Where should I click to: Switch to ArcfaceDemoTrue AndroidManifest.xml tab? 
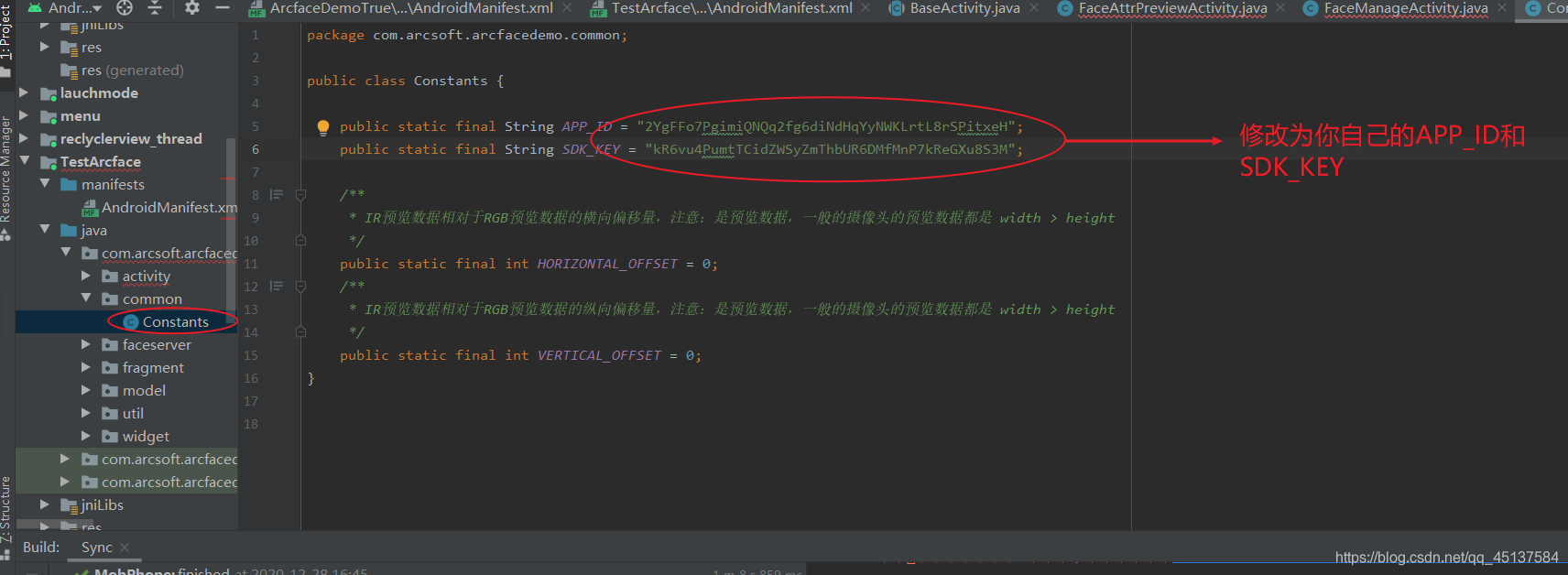coord(411,8)
